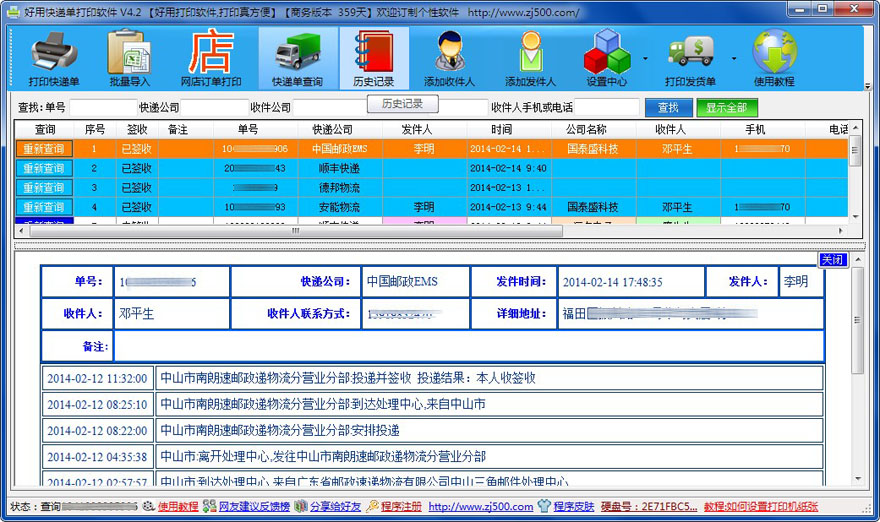The width and height of the screenshot is (880, 522).
Task: Select the 安能物流 cell
Action: (x=340, y=207)
